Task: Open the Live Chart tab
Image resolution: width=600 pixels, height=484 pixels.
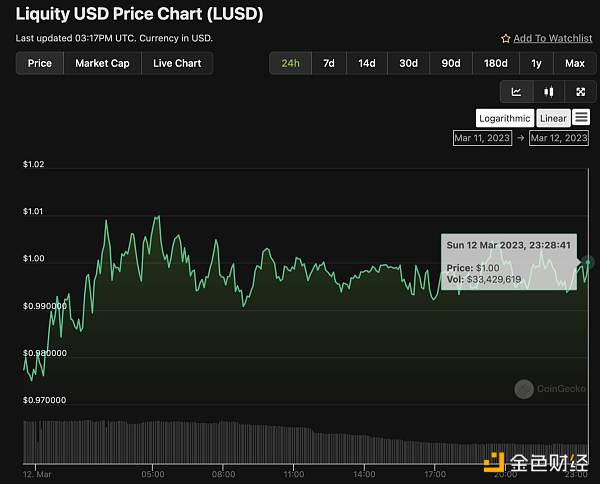Action: 177,63
